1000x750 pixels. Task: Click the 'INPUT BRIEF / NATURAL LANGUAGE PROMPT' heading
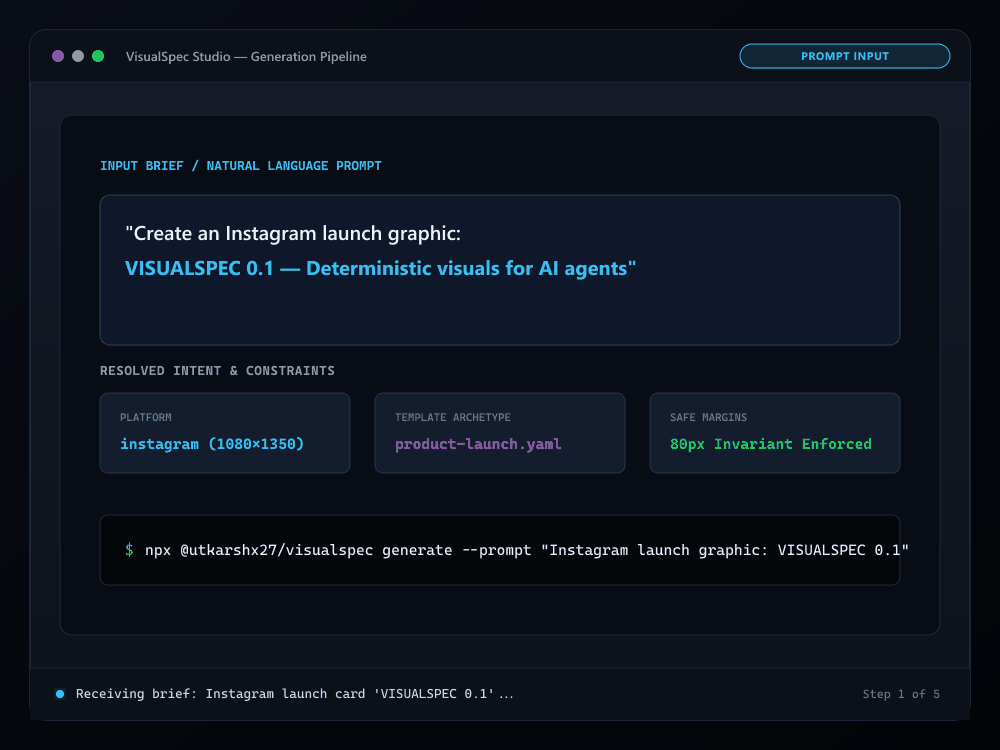pyautogui.click(x=240, y=166)
